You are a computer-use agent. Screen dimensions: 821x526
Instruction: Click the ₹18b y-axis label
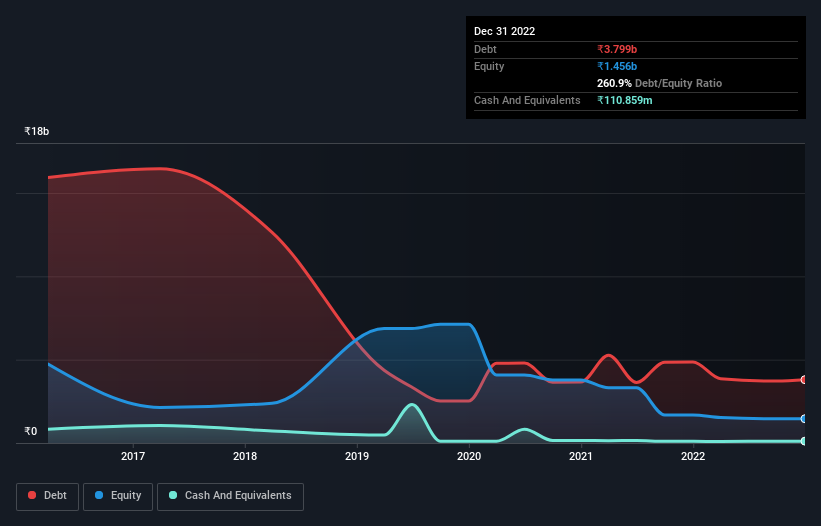(37, 131)
